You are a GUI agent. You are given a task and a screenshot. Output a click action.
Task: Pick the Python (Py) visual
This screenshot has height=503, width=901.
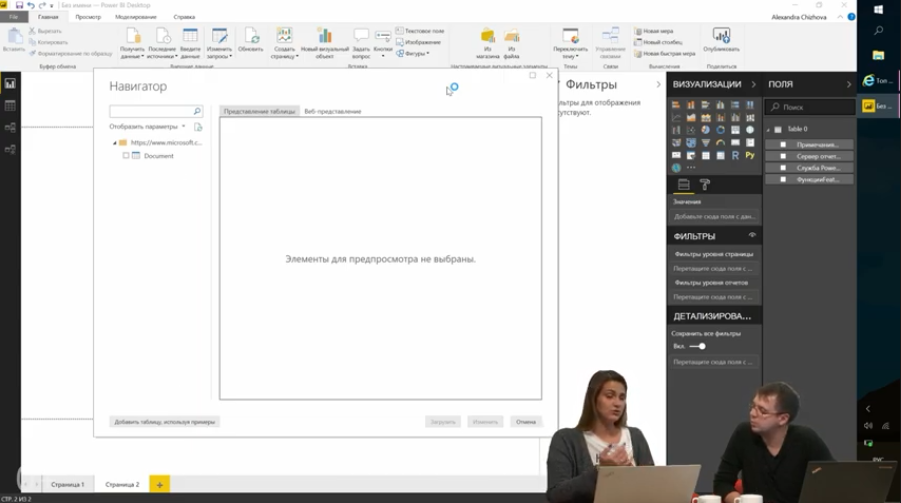click(750, 155)
